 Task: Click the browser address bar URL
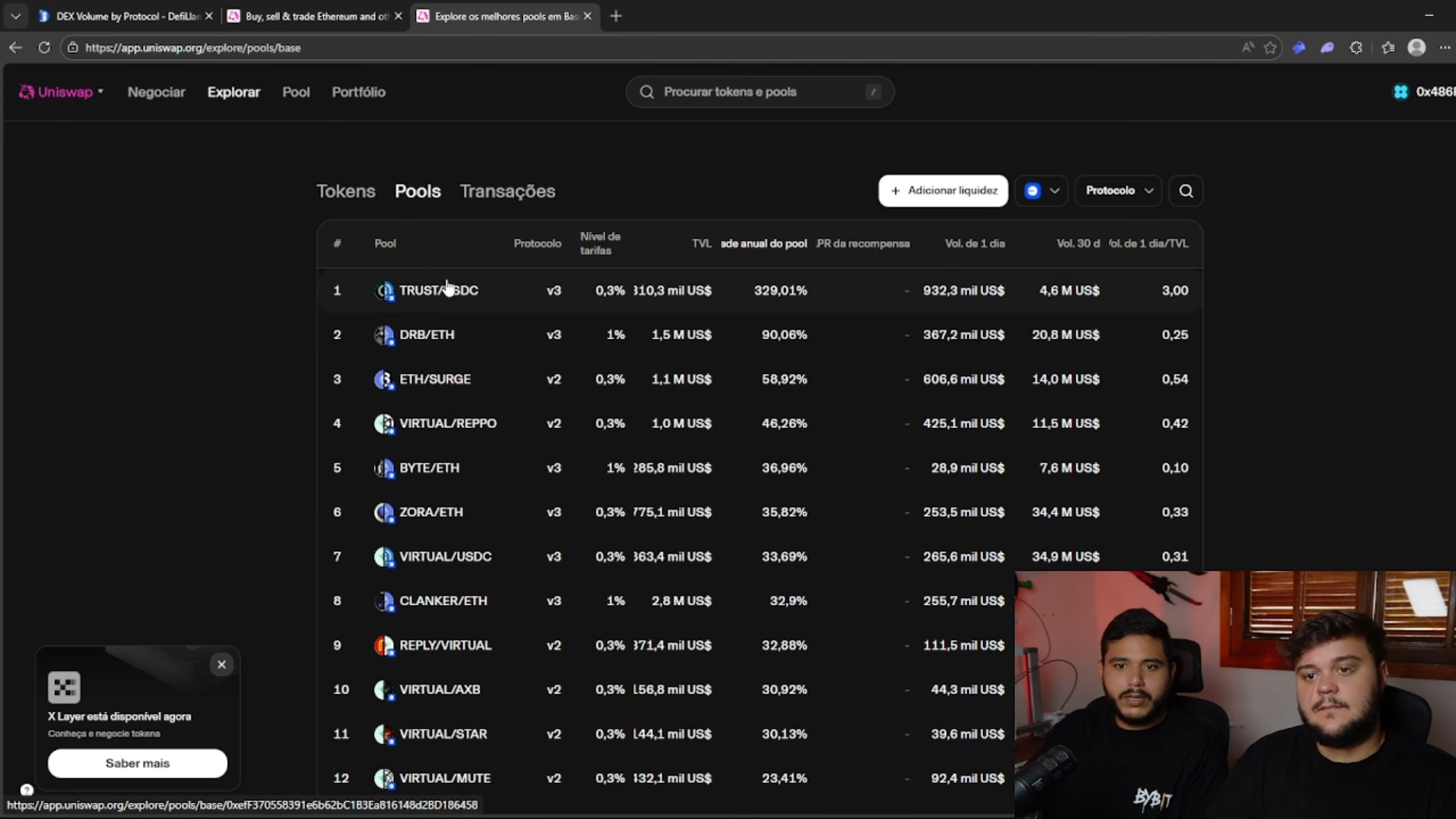193,48
